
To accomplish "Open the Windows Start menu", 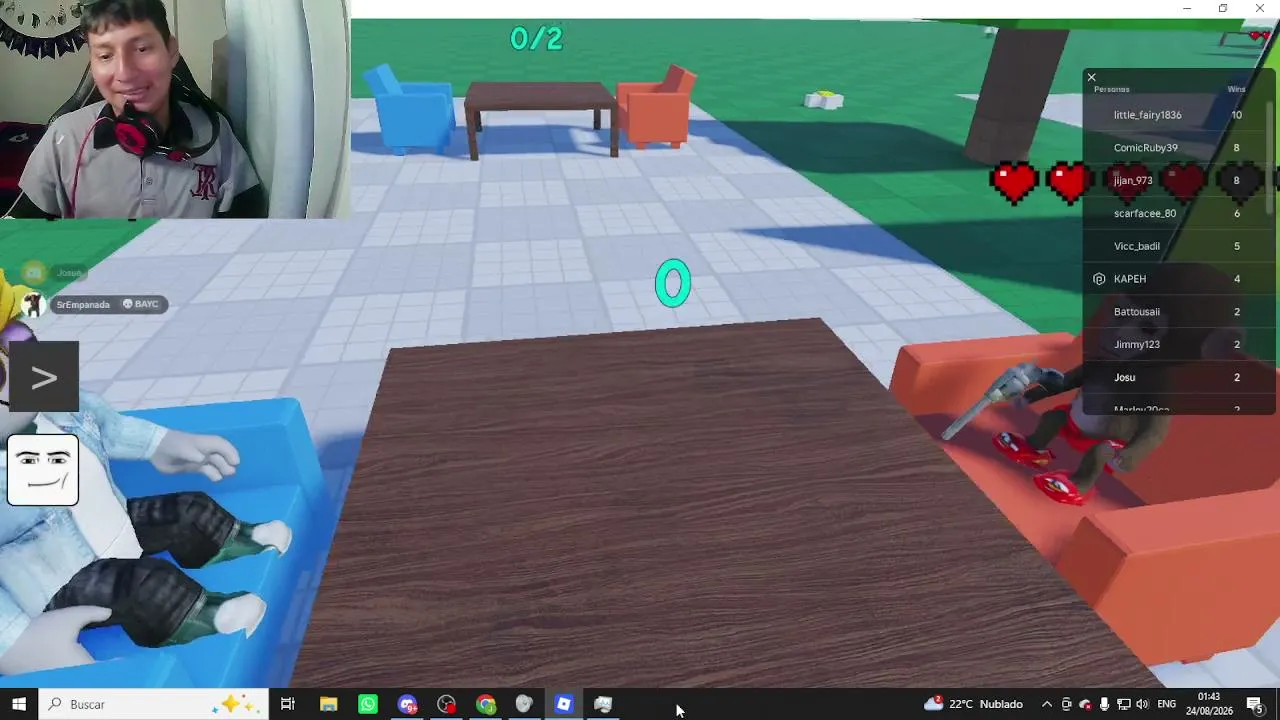I will [19, 704].
